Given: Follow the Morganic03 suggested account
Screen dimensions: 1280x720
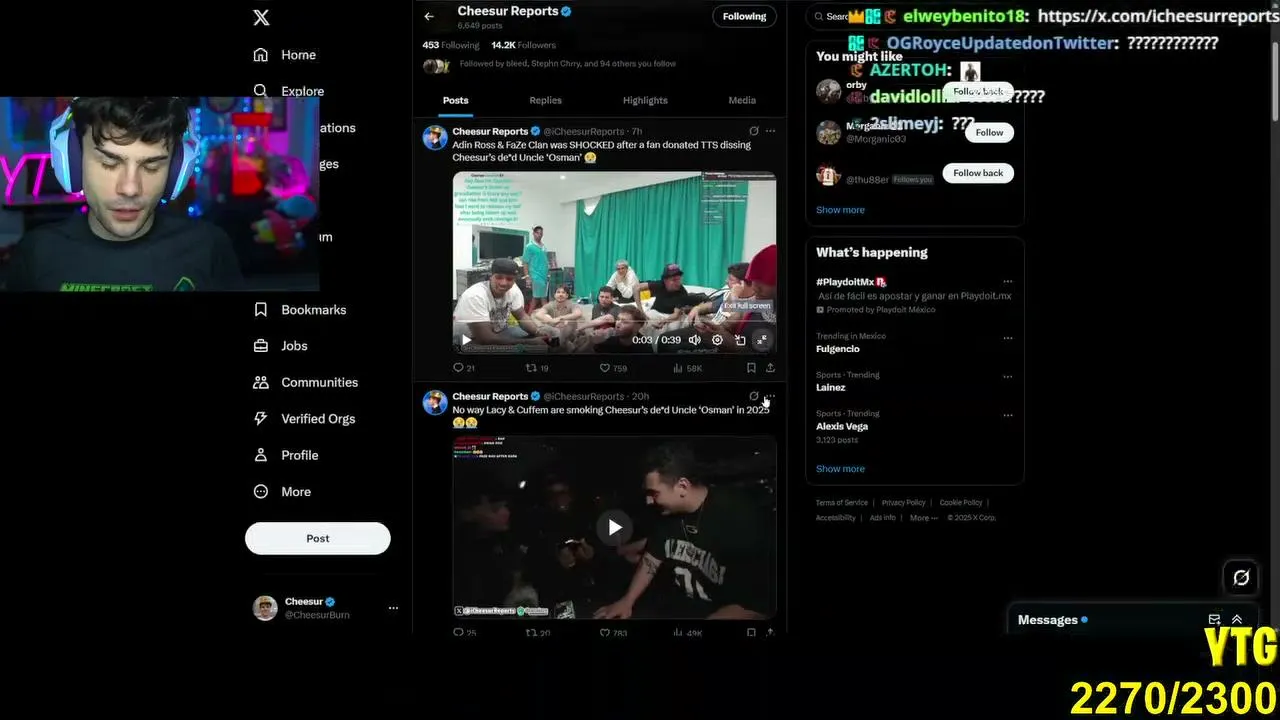Looking at the screenshot, I should click(x=989, y=132).
